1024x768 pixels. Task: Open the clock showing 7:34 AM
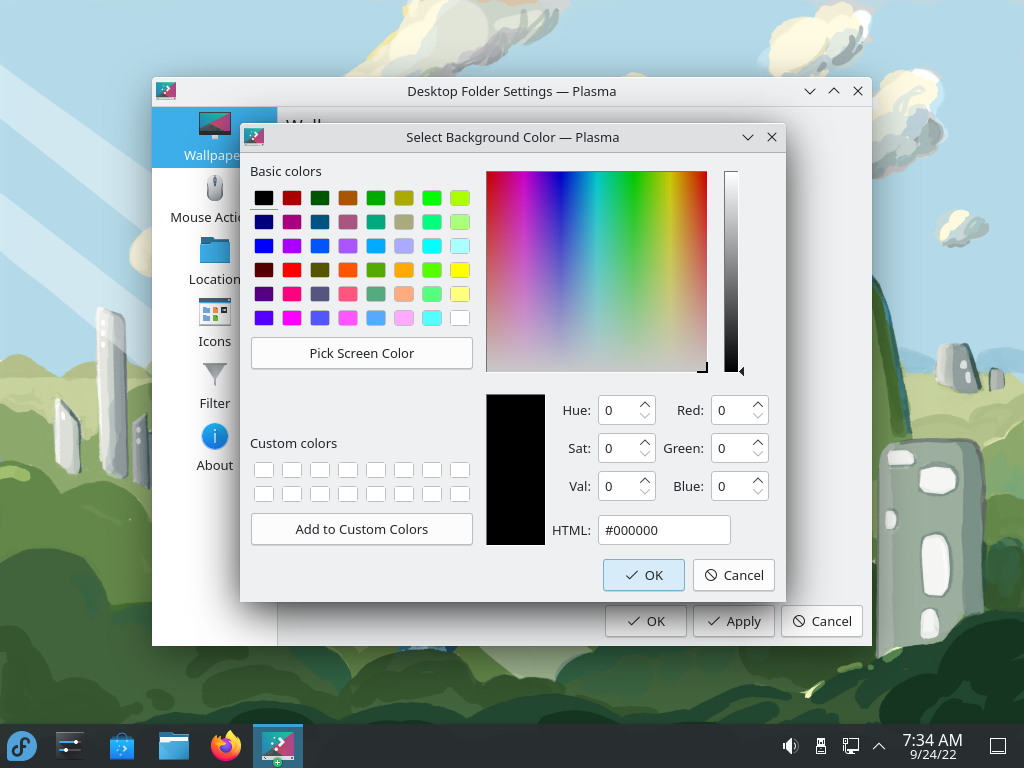coord(933,746)
